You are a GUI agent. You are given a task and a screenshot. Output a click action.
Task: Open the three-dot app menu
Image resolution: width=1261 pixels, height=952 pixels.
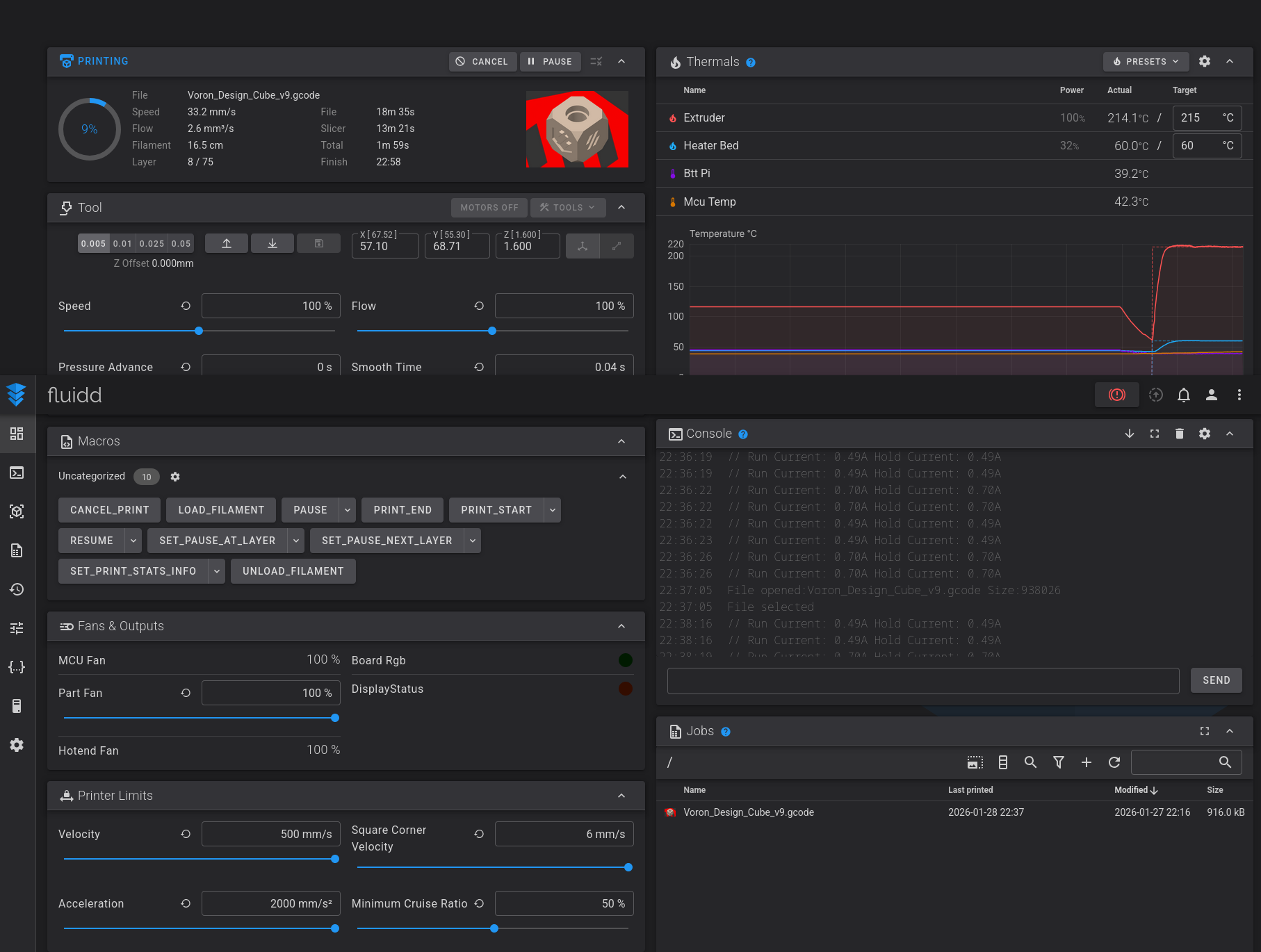1239,395
